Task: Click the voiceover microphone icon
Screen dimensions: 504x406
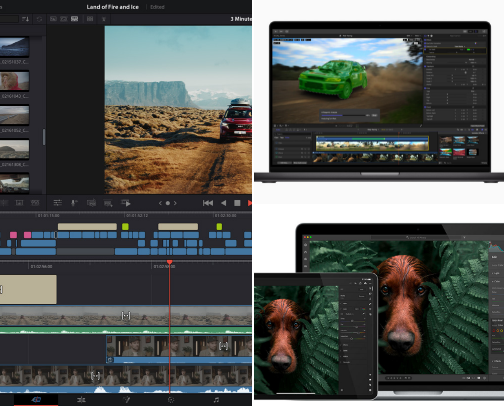Action: (x=74, y=203)
